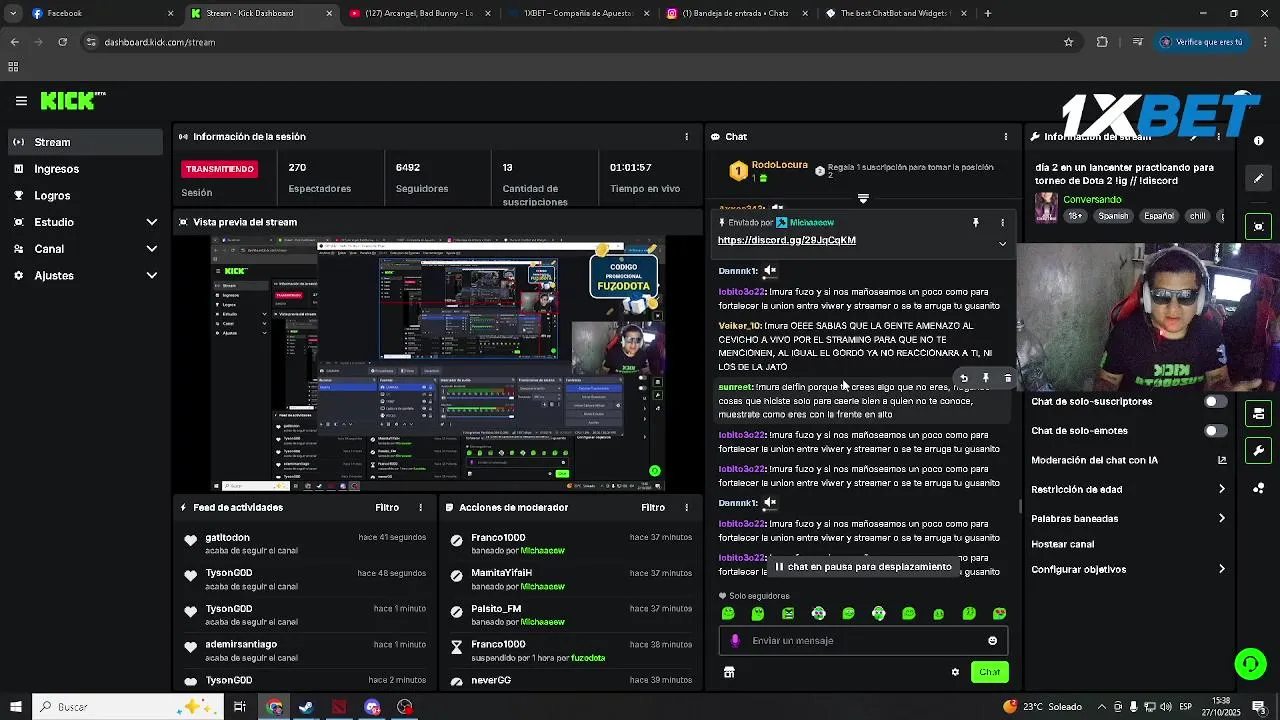The width and height of the screenshot is (1280, 720).
Task: Insert the heart-eyes emote
Action: (x=999, y=614)
